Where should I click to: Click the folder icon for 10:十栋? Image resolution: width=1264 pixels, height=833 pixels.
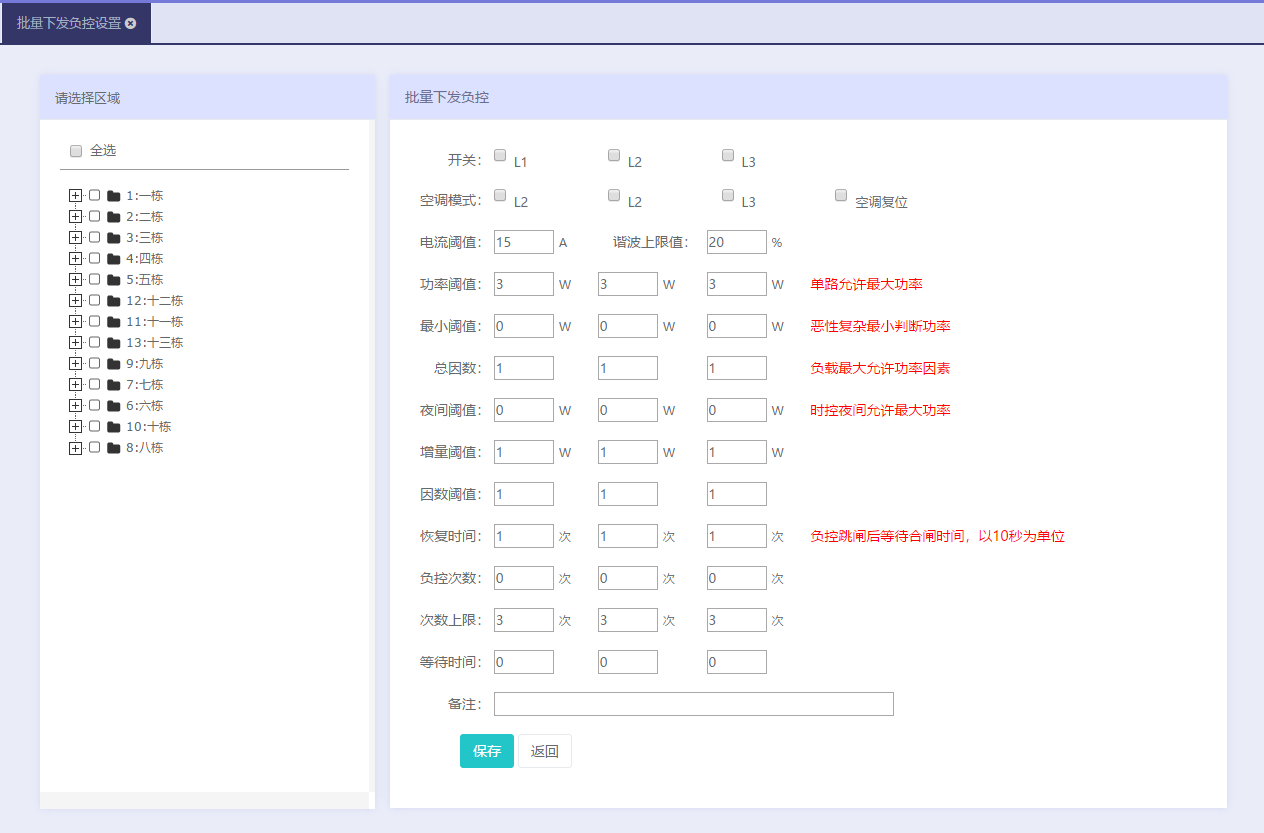click(114, 427)
